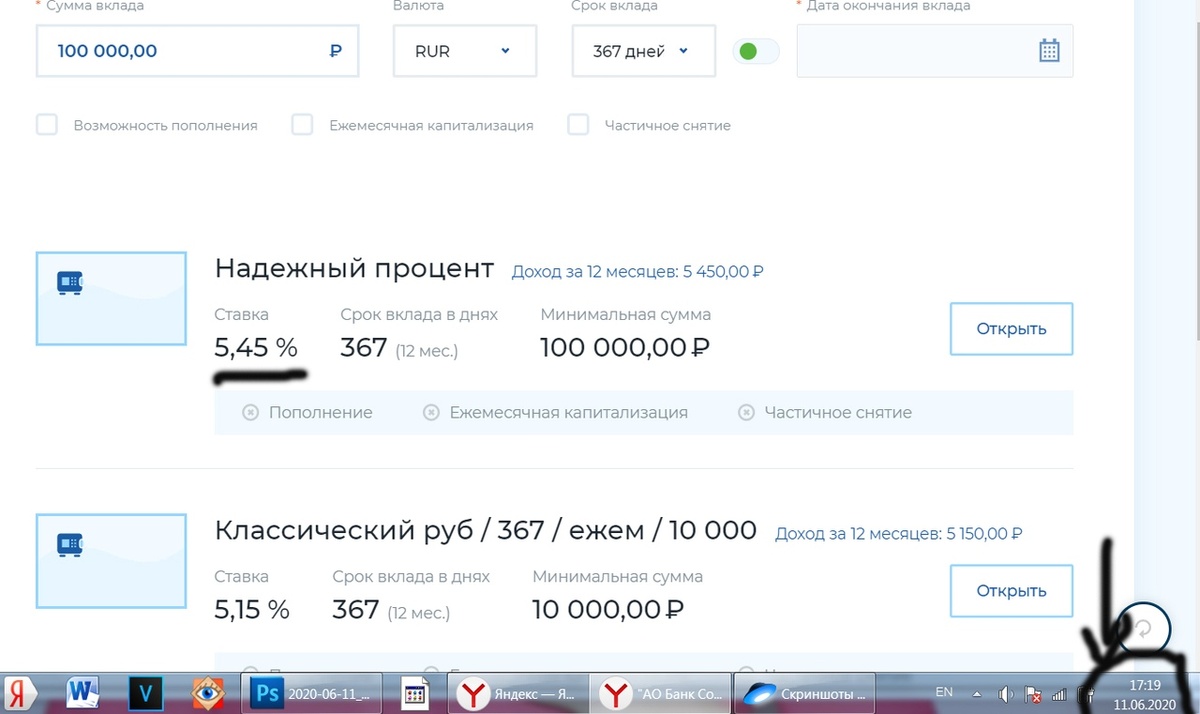Enable the Частичное снятие checkbox
The width and height of the screenshot is (1200, 714).
[578, 125]
